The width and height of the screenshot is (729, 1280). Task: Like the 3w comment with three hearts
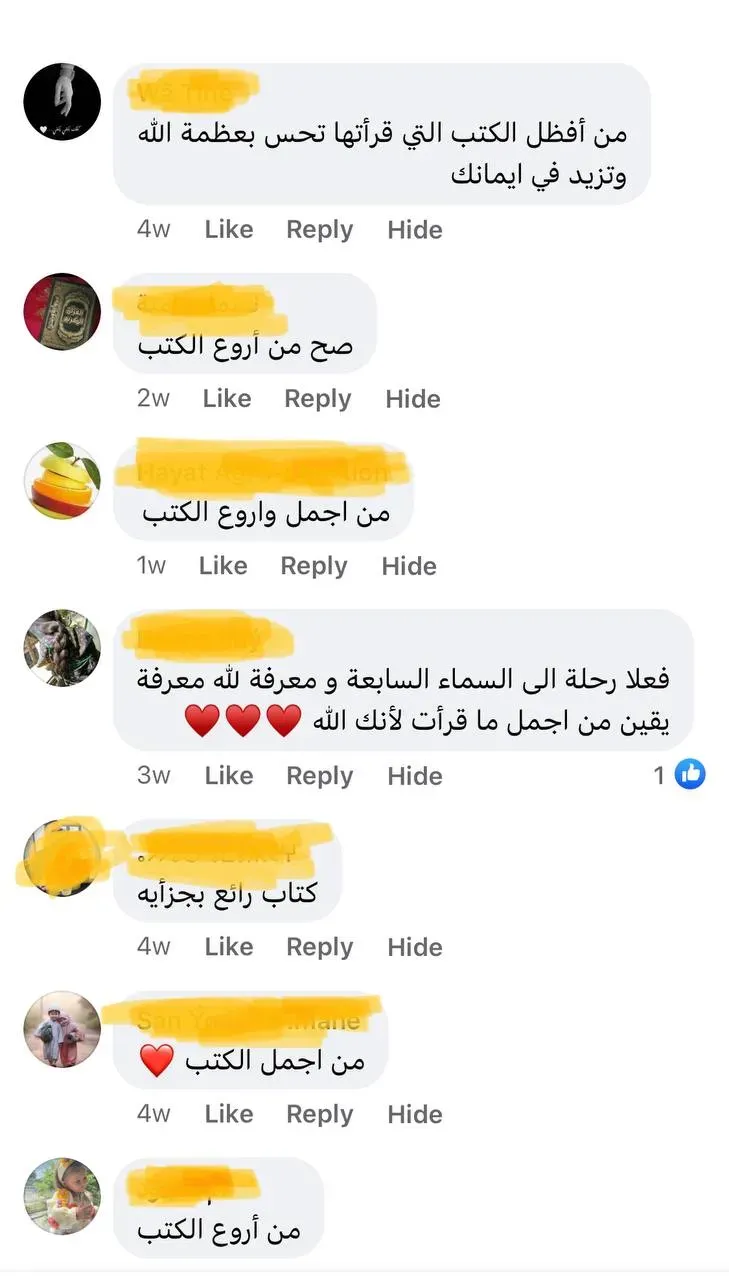coord(229,775)
